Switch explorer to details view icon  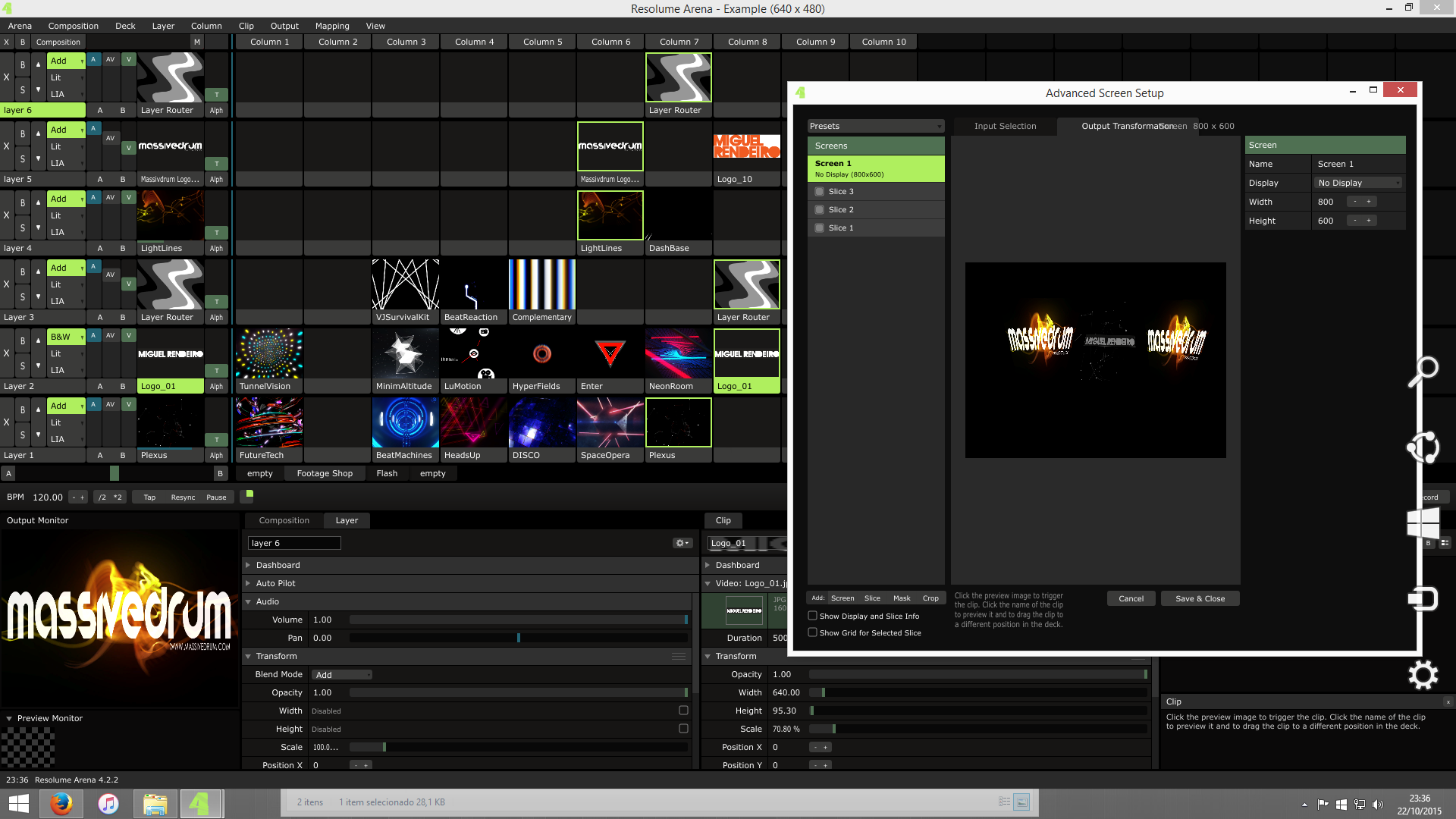[1005, 802]
